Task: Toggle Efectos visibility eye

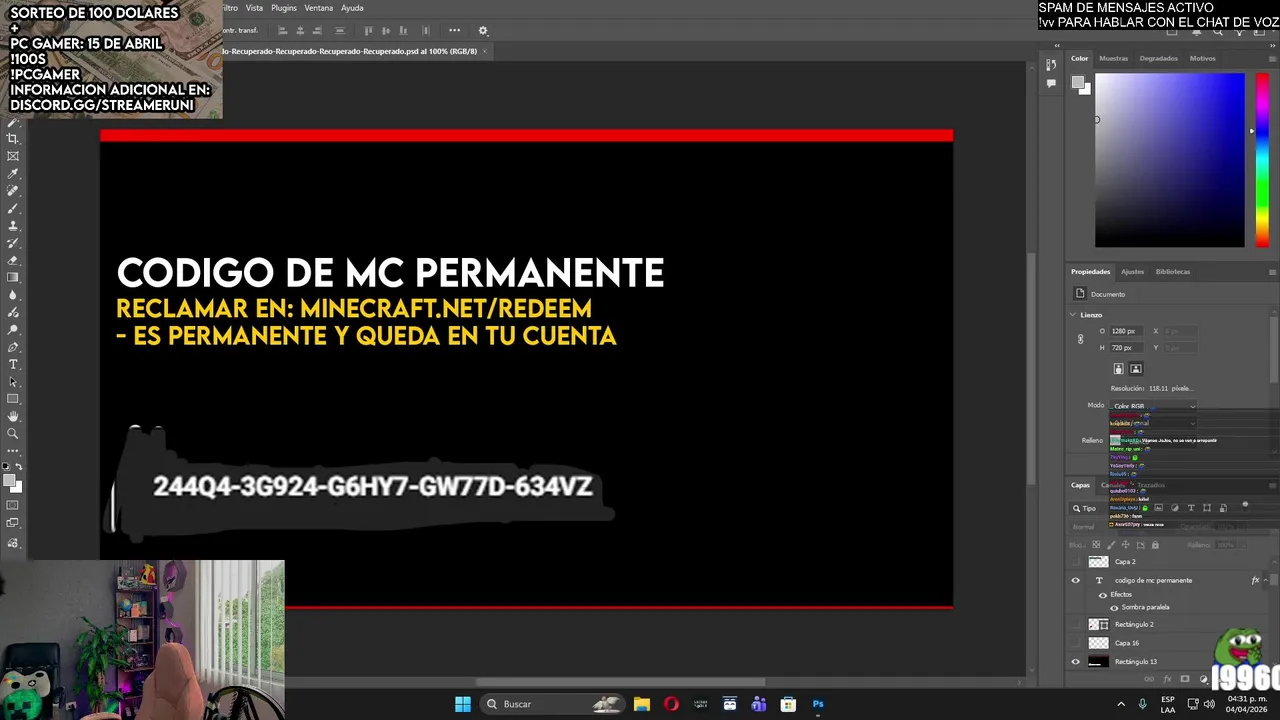Action: pos(1103,594)
